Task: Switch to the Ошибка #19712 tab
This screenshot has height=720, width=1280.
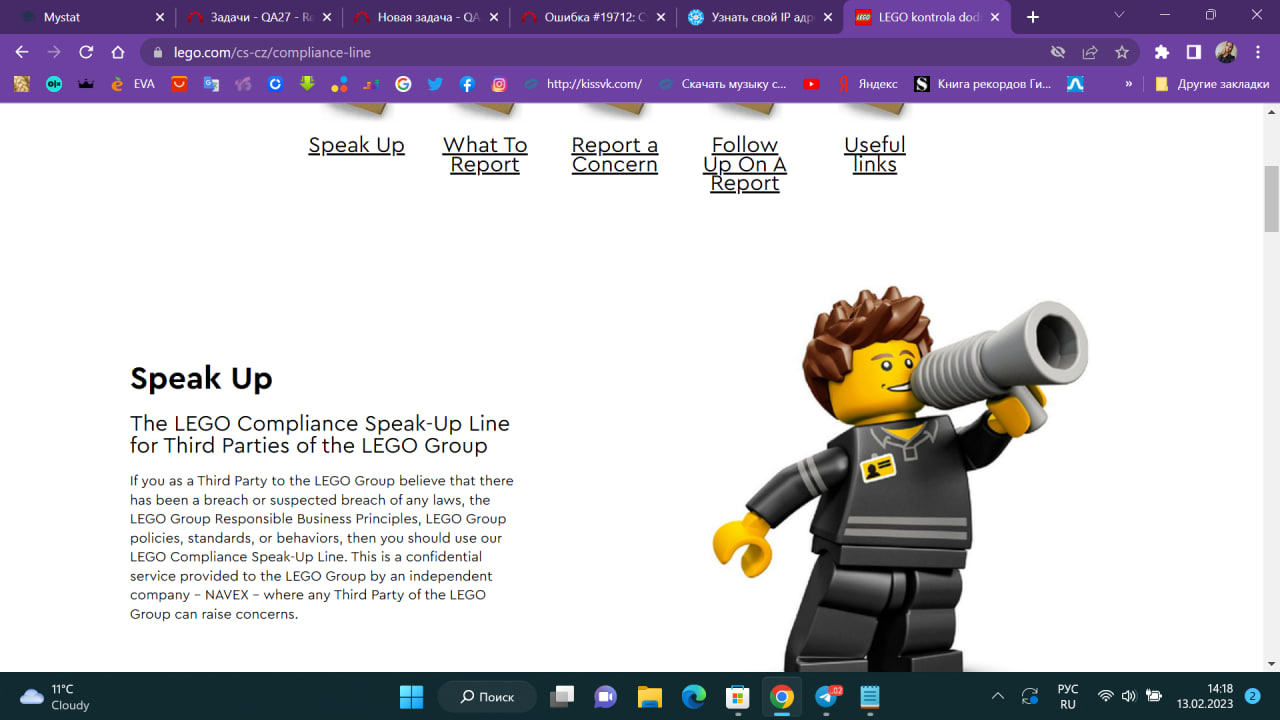Action: point(590,17)
